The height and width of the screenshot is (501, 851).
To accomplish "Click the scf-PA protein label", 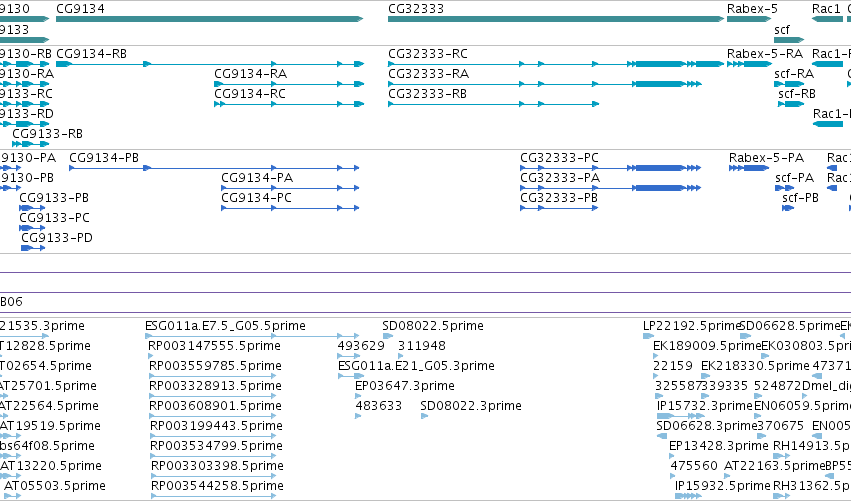I will (795, 178).
